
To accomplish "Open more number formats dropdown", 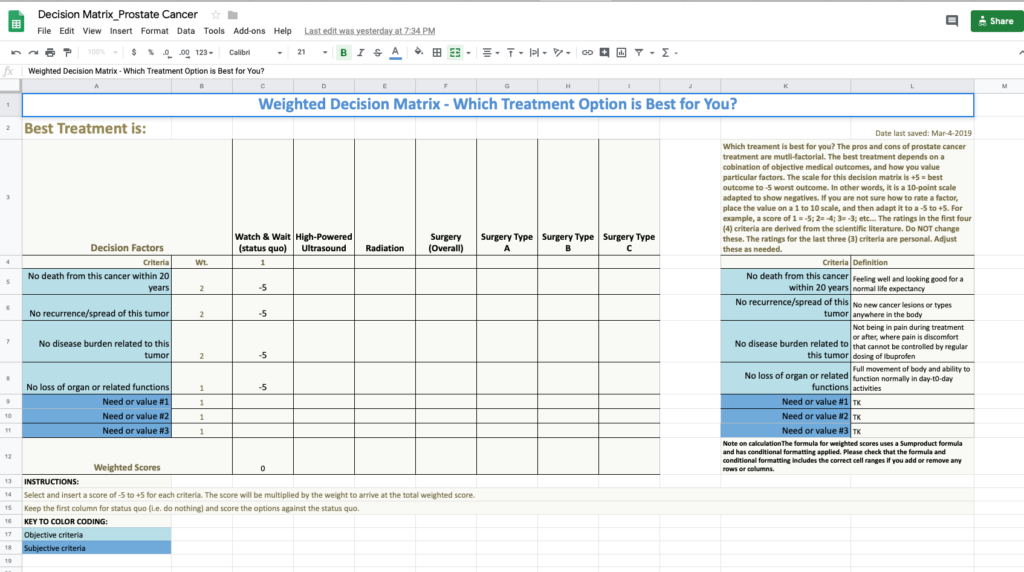I will 204,53.
